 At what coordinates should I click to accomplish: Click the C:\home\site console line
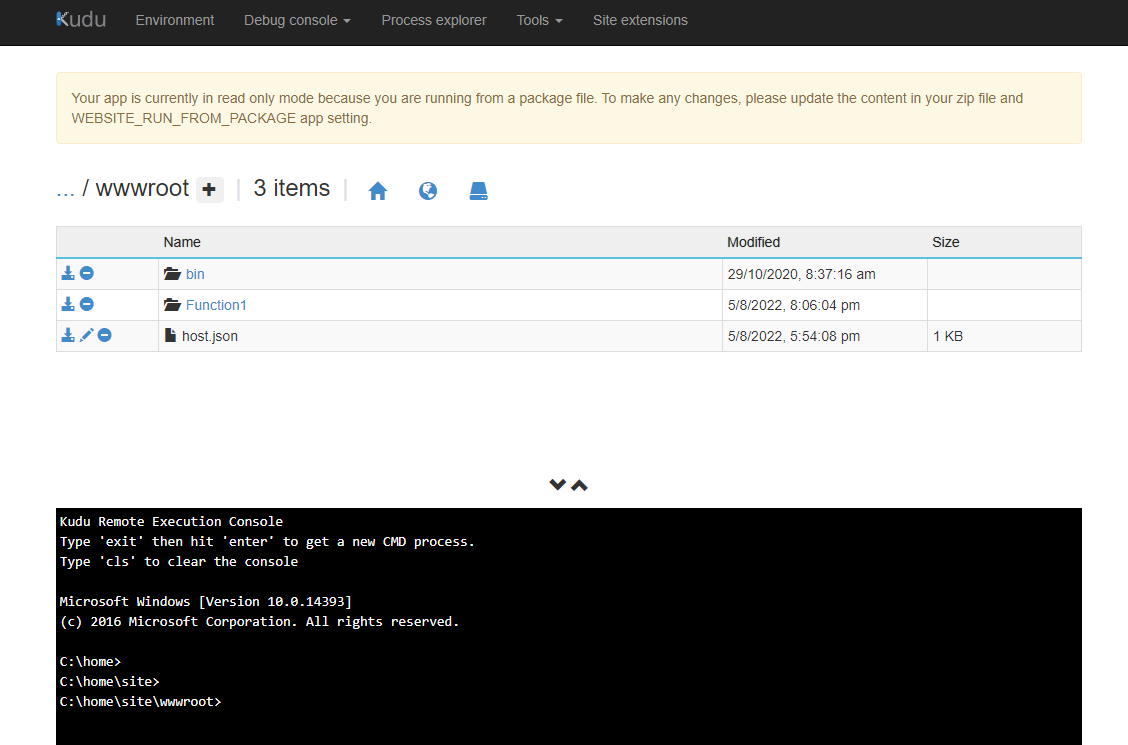pyautogui.click(x=109, y=681)
